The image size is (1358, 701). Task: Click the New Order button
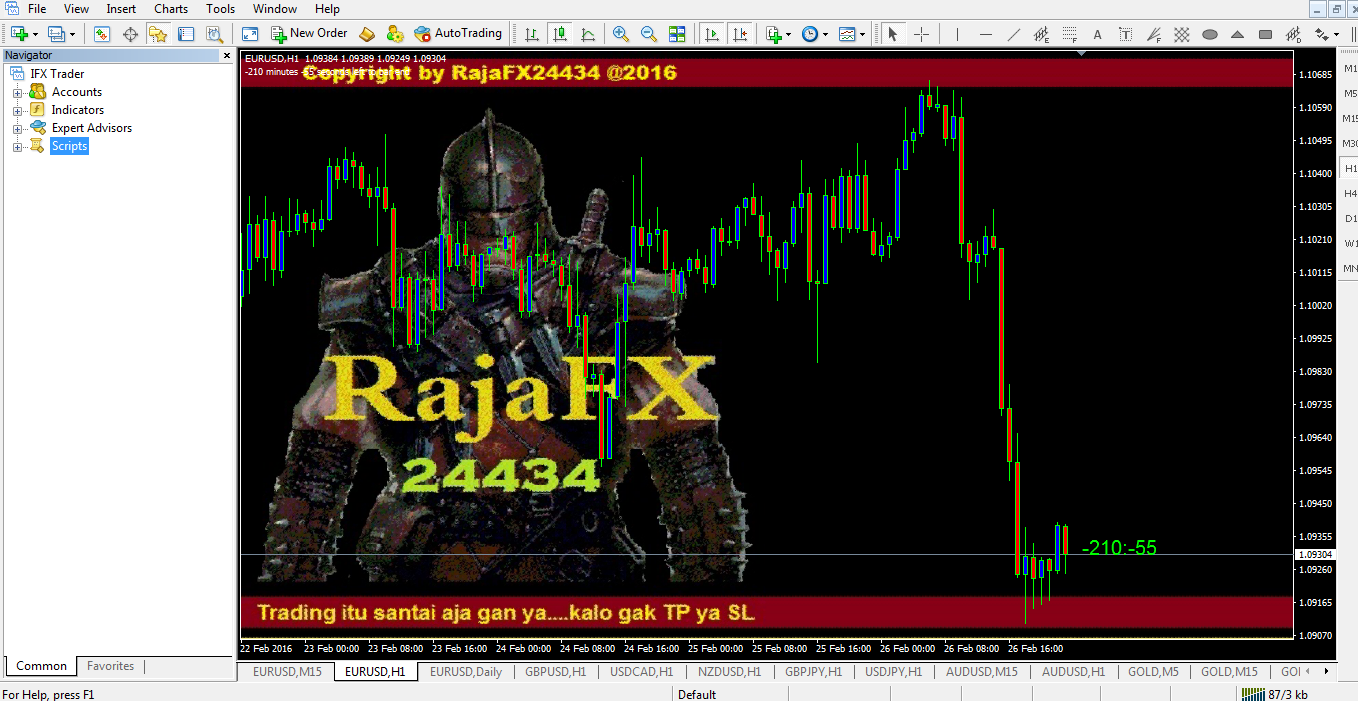point(309,34)
